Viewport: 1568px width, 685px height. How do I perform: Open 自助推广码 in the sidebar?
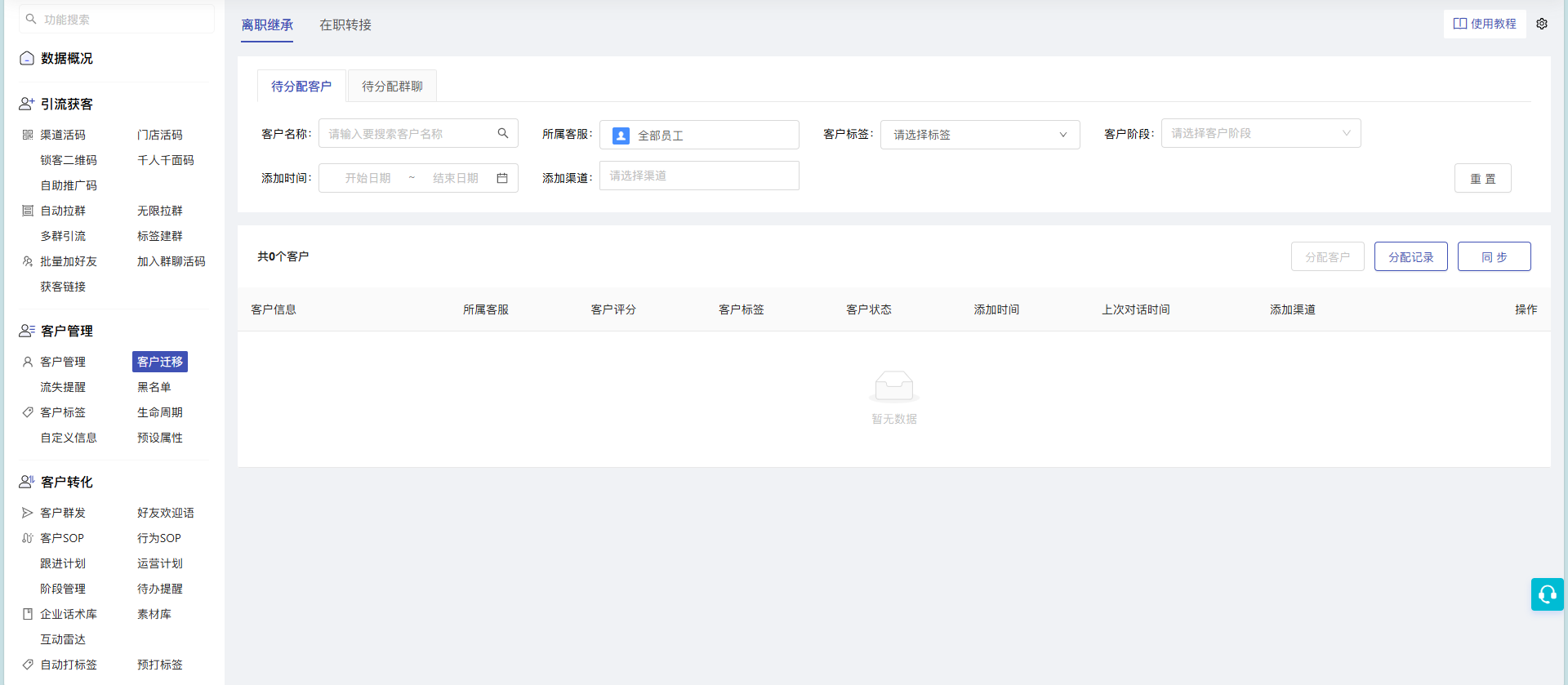tap(69, 185)
